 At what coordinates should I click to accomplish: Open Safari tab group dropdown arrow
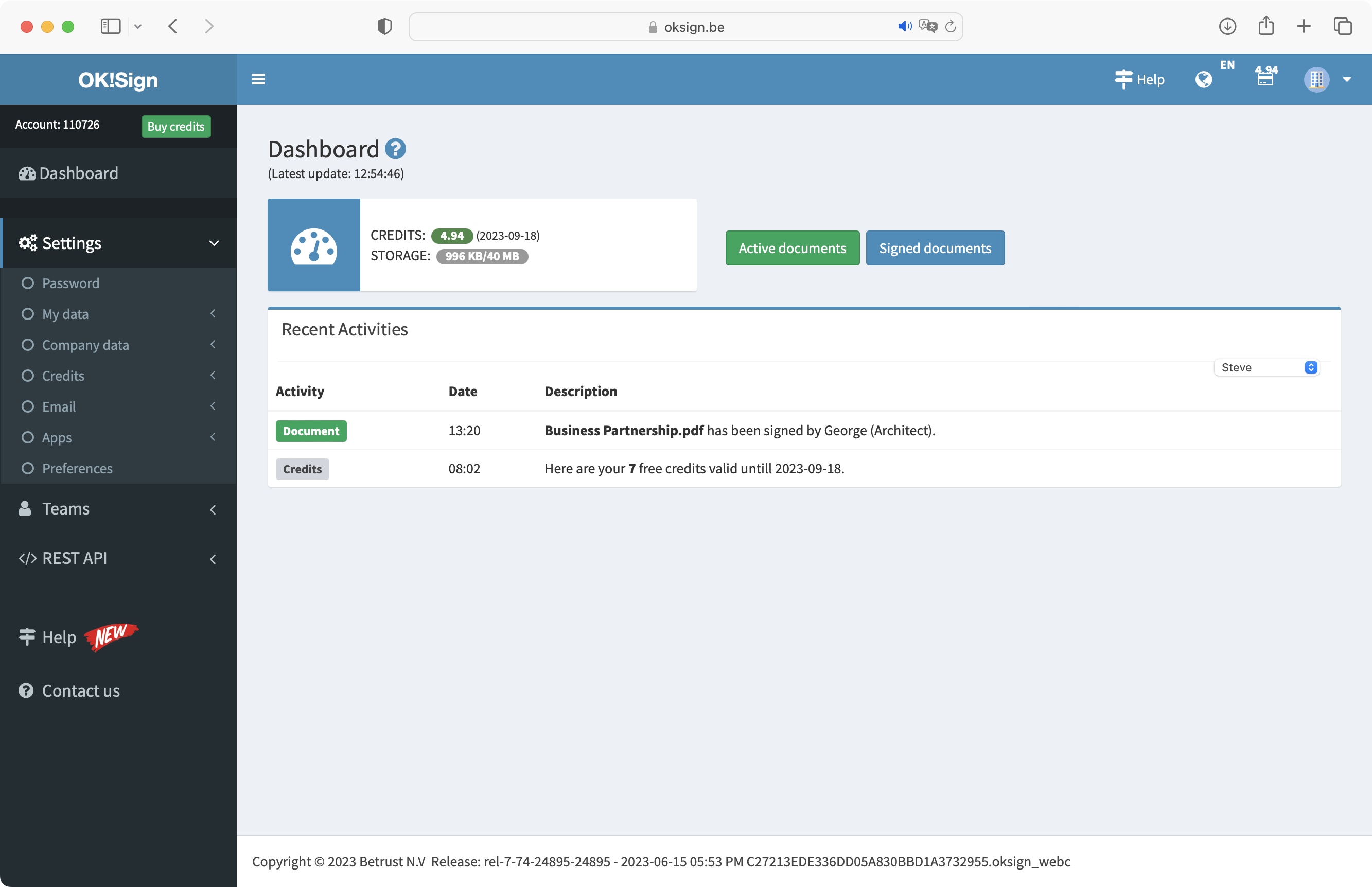click(137, 26)
